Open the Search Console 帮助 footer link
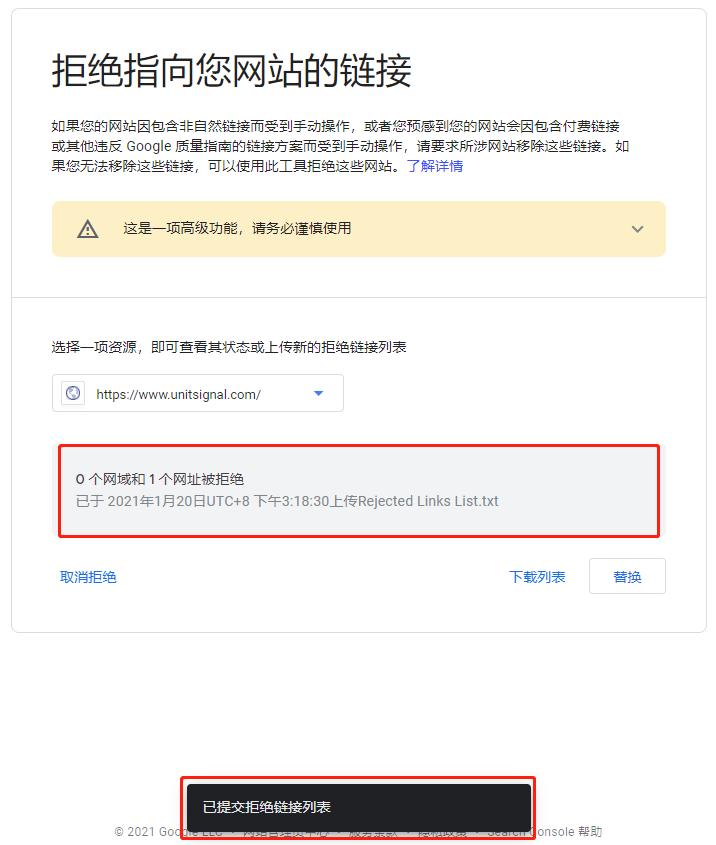The image size is (716, 845). (x=566, y=832)
